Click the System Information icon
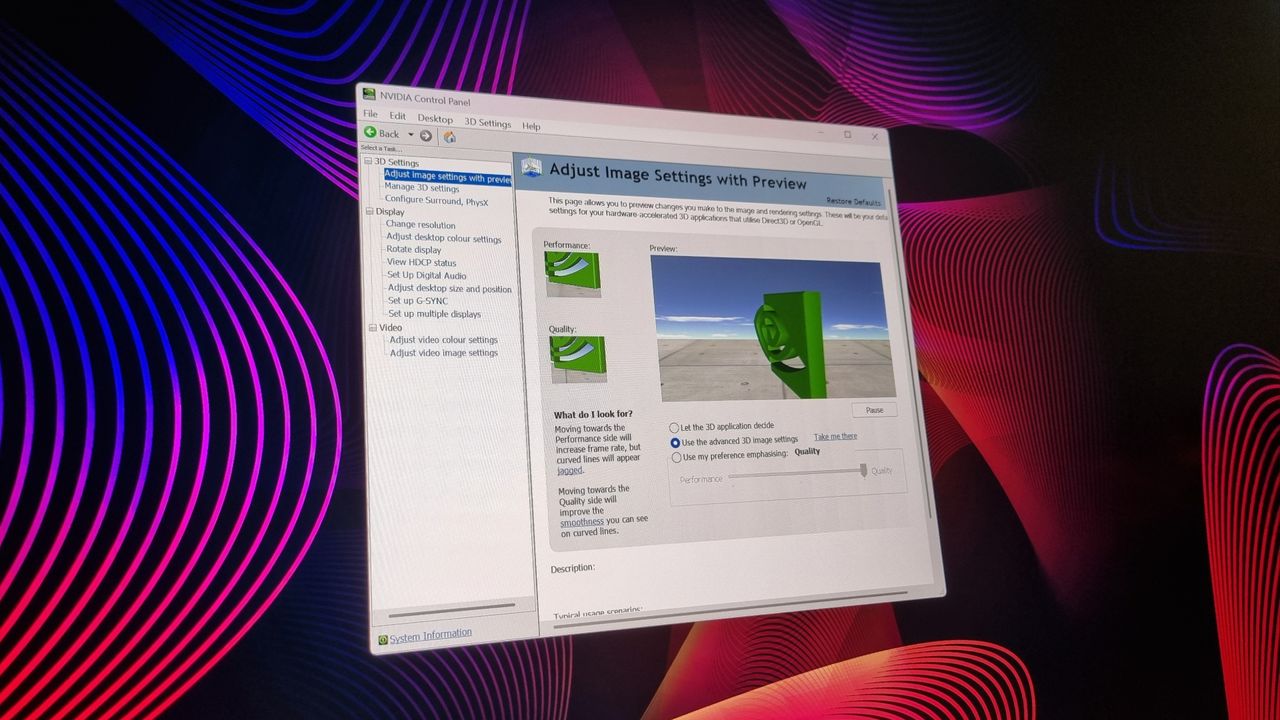This screenshot has height=720, width=1280. click(x=382, y=640)
